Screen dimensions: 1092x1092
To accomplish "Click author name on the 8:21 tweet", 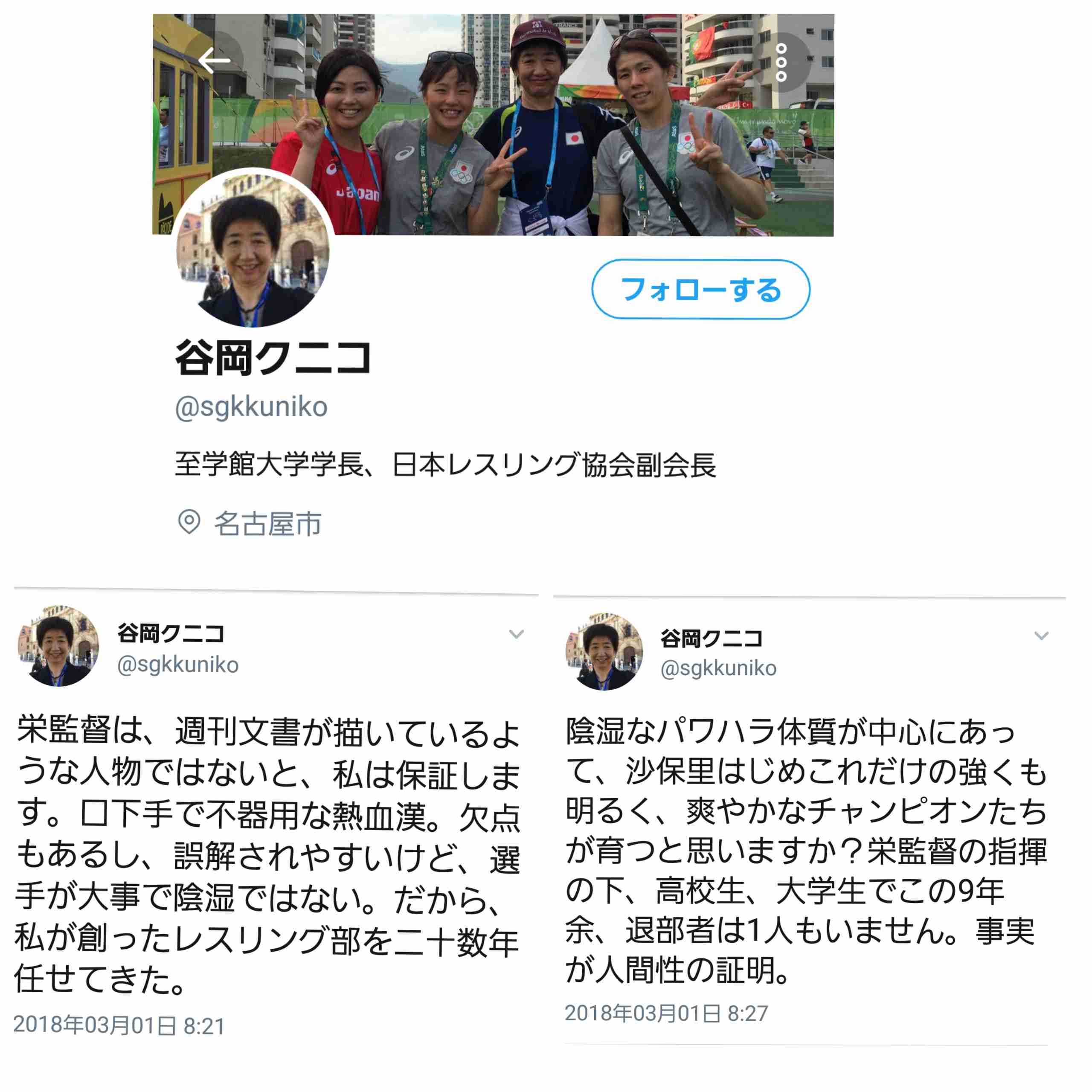I will [171, 633].
